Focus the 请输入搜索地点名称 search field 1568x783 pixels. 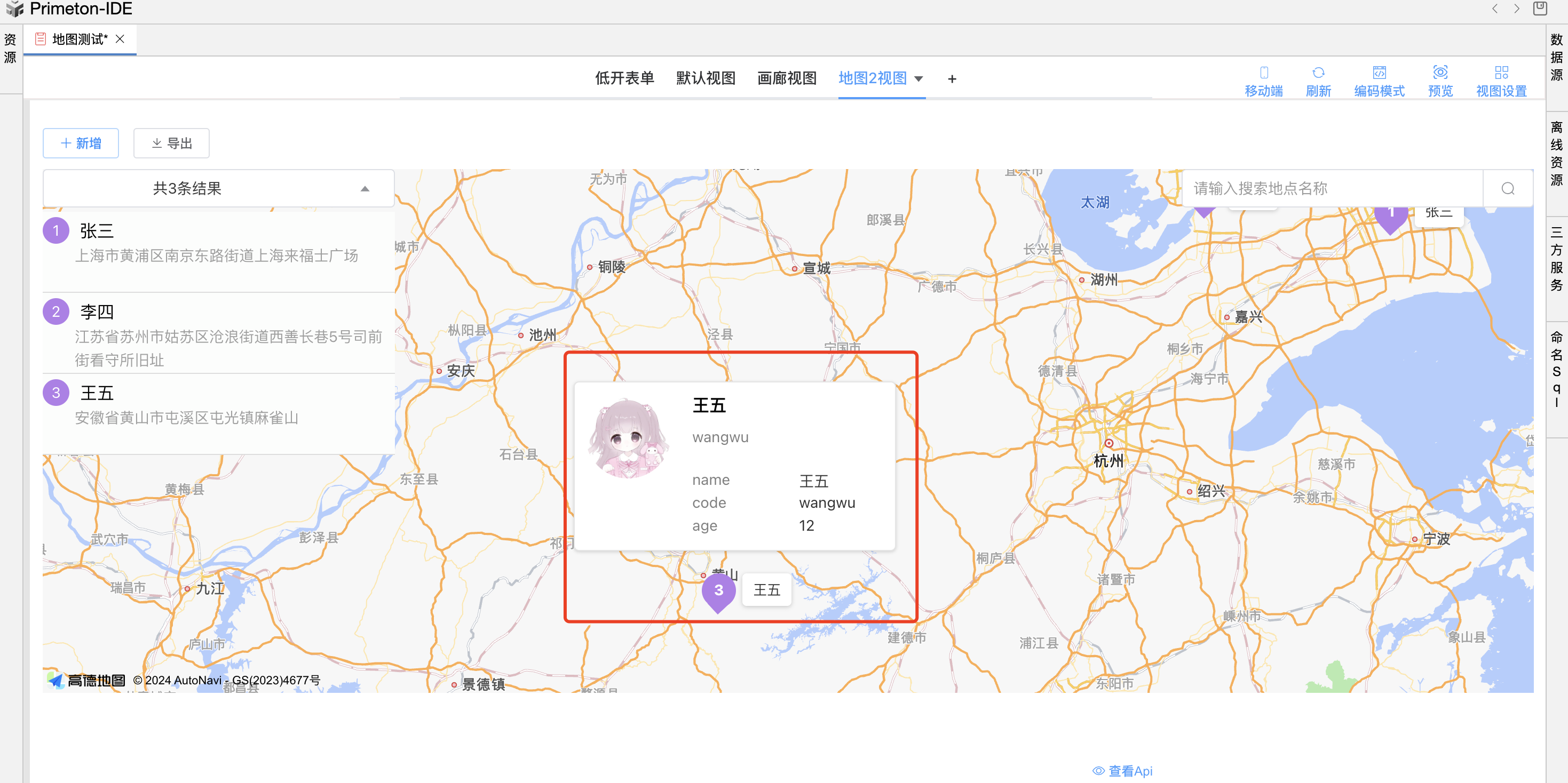[1331, 189]
